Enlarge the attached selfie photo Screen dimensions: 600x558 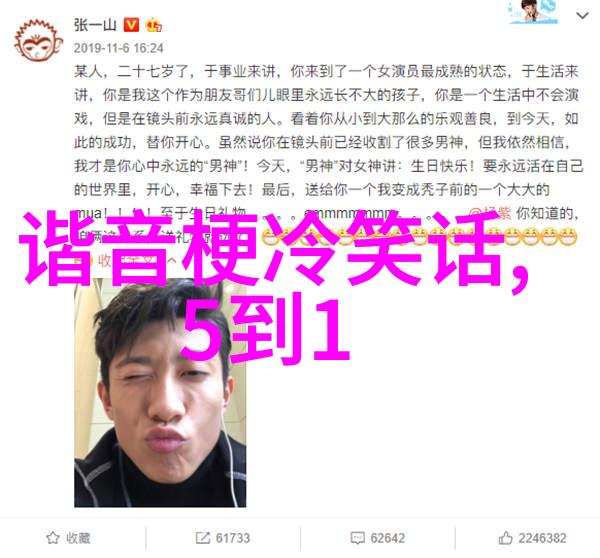click(160, 392)
